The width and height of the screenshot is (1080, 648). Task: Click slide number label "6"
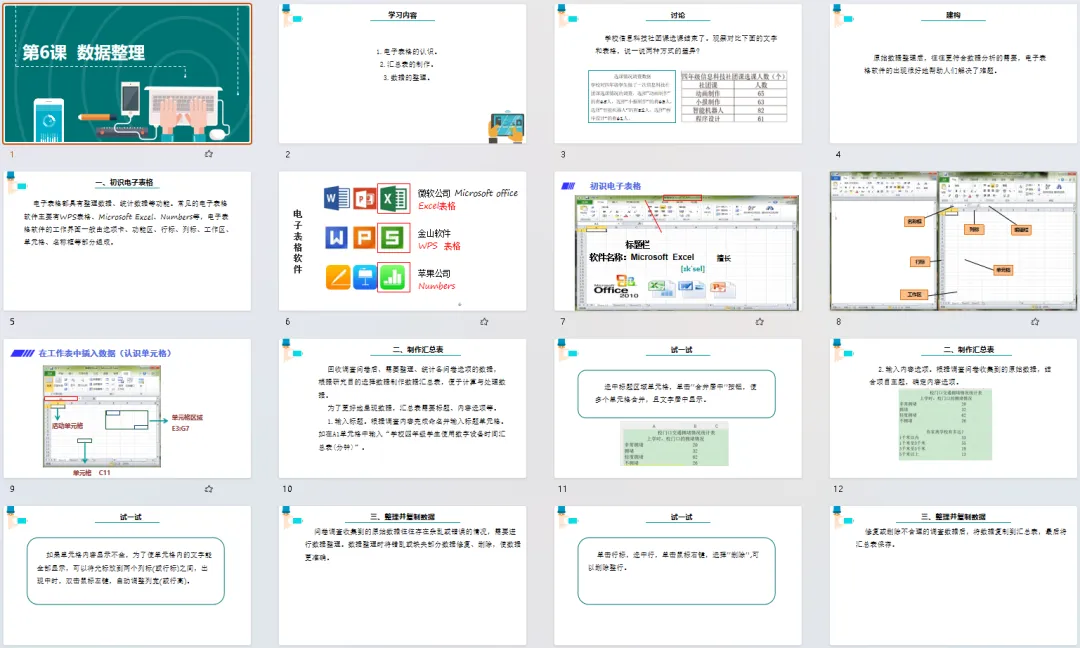click(288, 322)
